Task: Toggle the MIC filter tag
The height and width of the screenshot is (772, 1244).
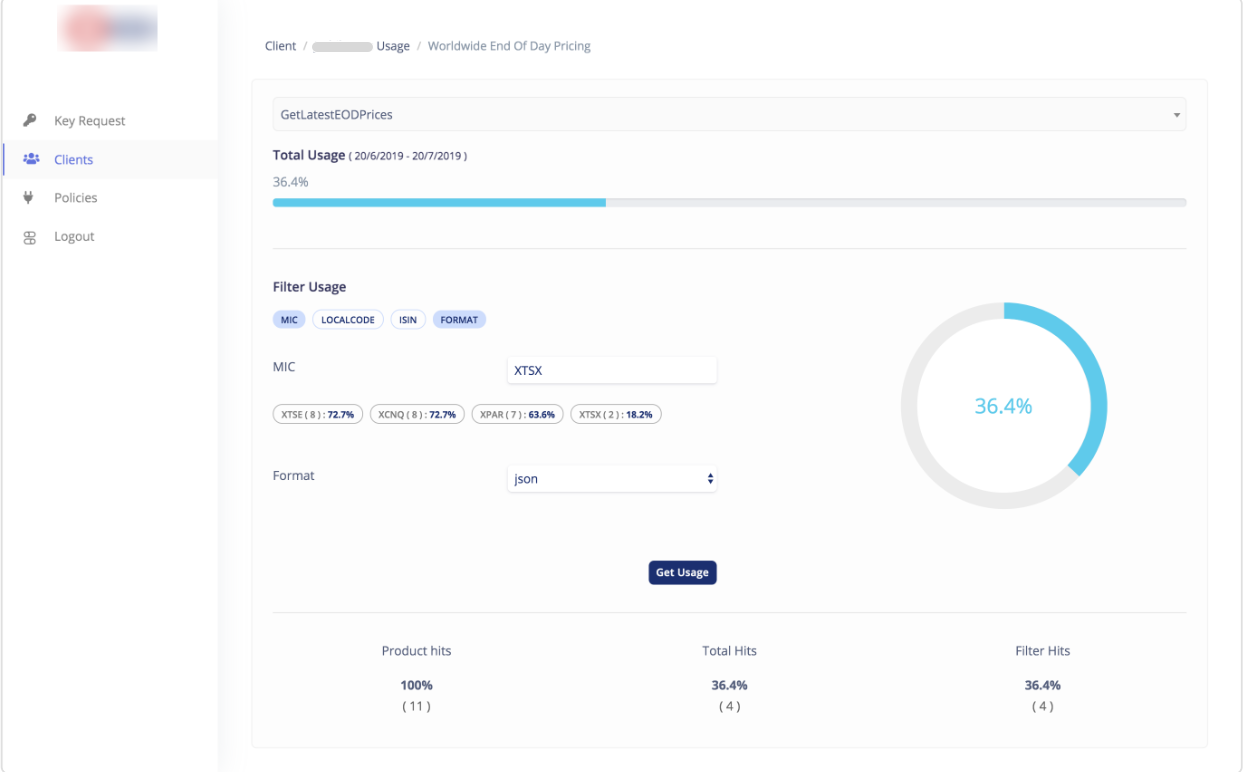Action: tap(289, 320)
